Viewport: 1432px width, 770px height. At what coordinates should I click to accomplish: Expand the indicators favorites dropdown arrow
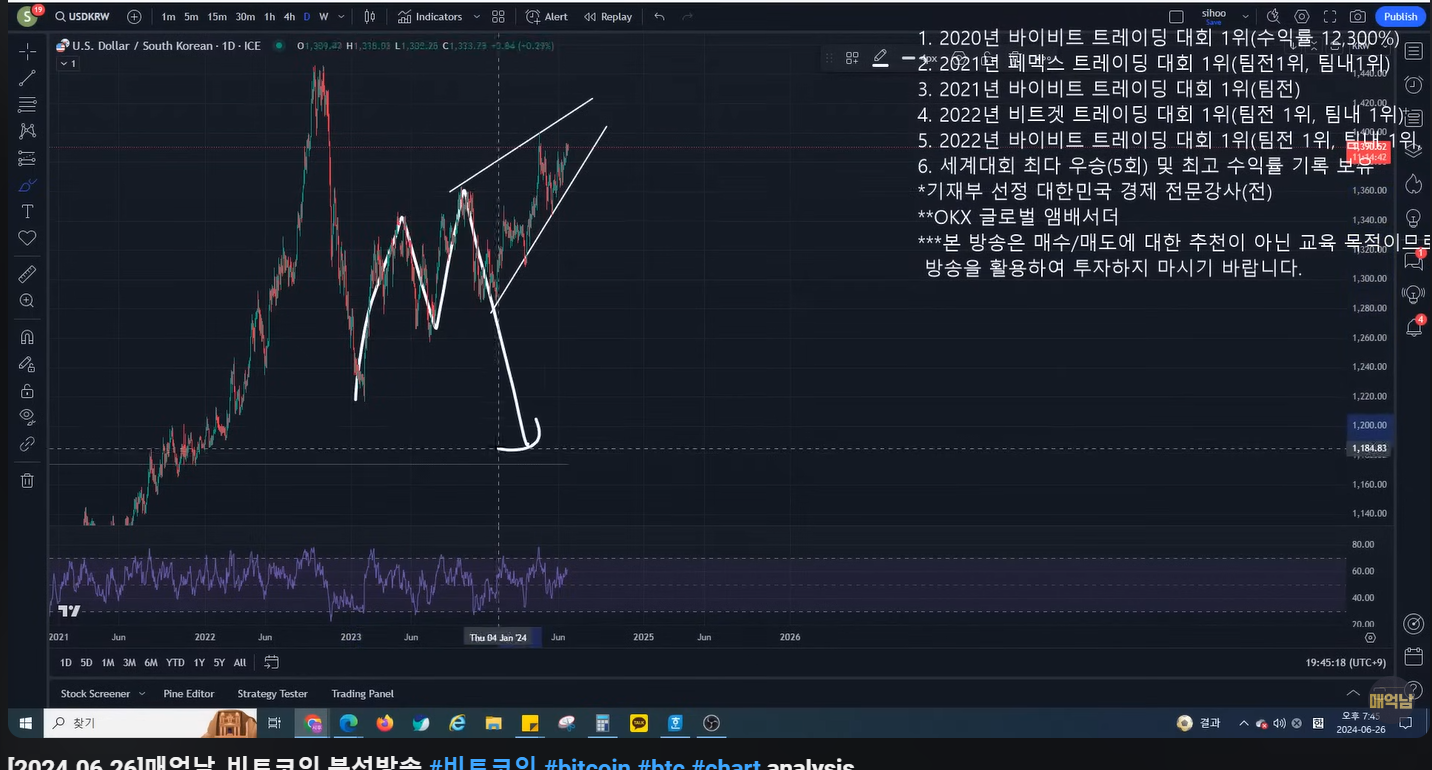476,16
